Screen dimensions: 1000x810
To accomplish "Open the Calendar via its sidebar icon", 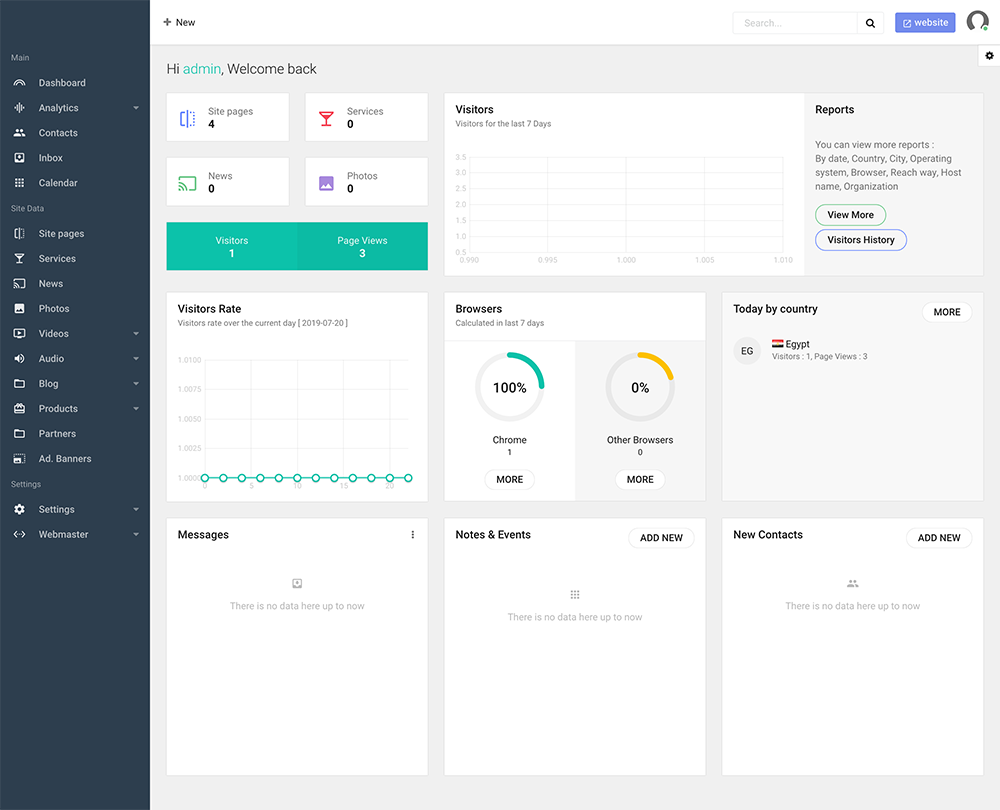I will tap(22, 182).
